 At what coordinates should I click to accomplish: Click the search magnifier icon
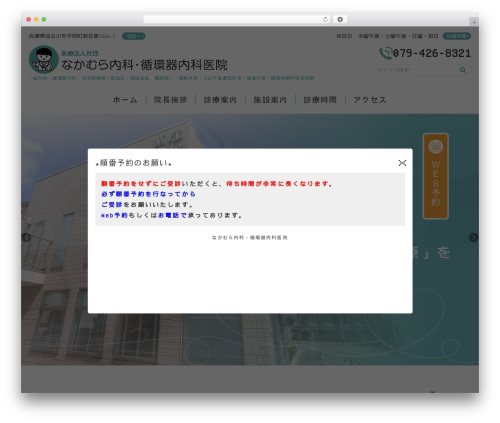463,70
